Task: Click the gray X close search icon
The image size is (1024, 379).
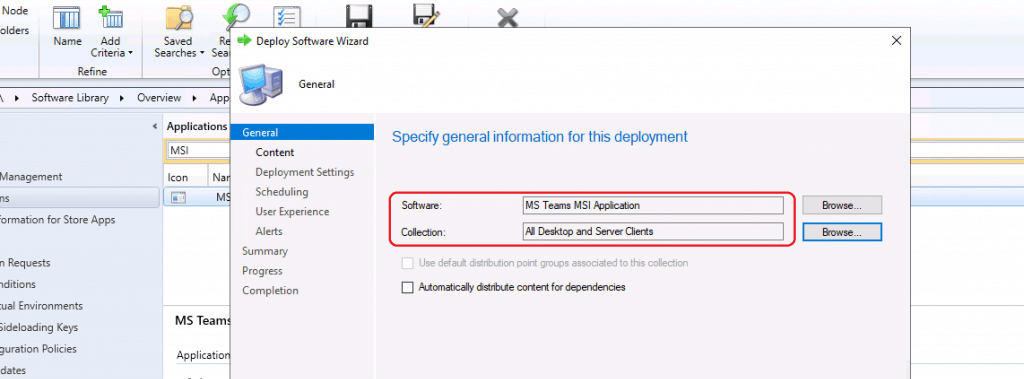Action: pyautogui.click(x=507, y=18)
